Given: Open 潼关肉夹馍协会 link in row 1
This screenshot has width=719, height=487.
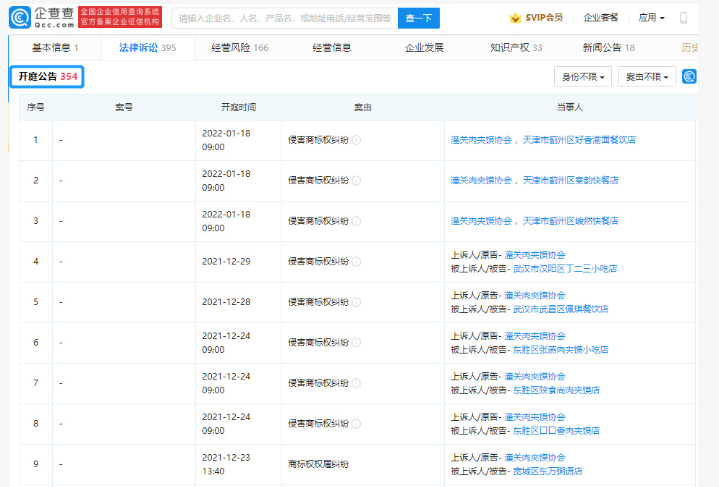Looking at the screenshot, I should pyautogui.click(x=481, y=140).
